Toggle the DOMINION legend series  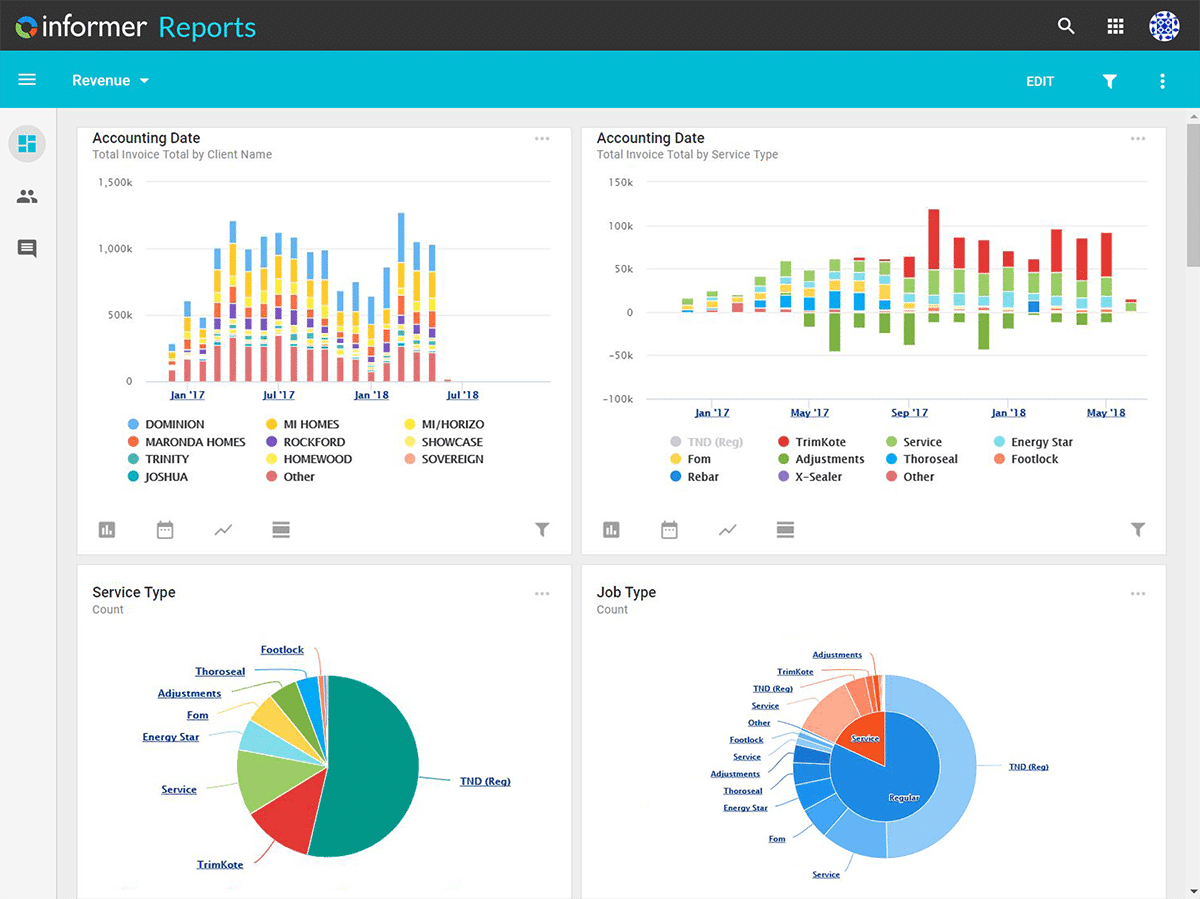(x=174, y=424)
